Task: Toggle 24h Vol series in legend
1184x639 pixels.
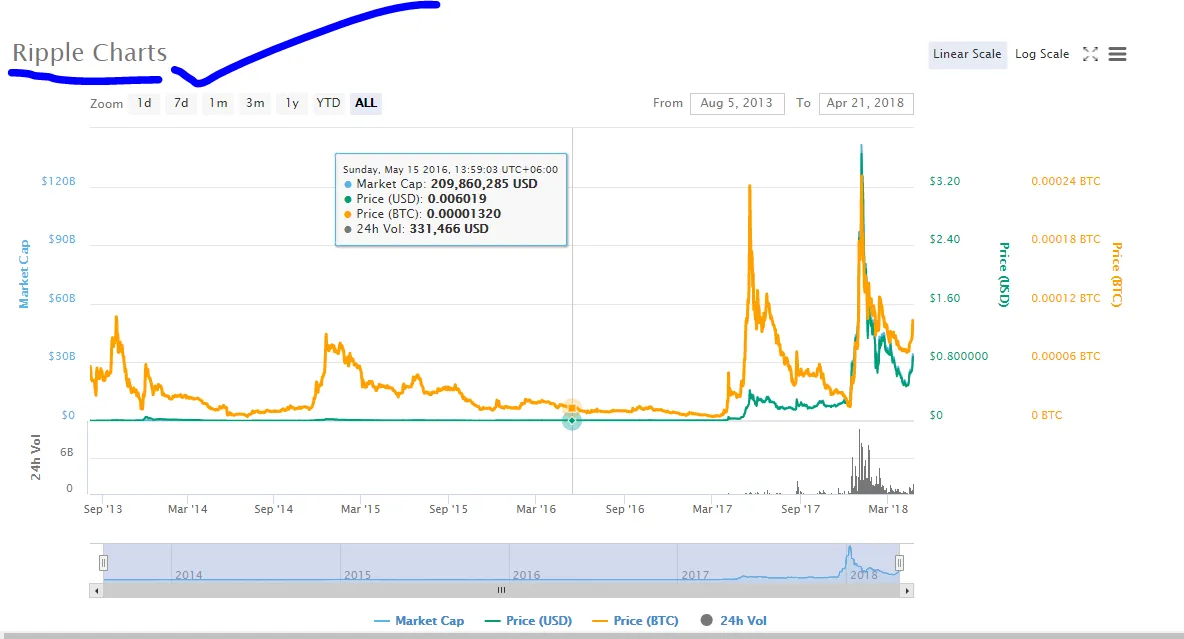Action: [x=734, y=621]
